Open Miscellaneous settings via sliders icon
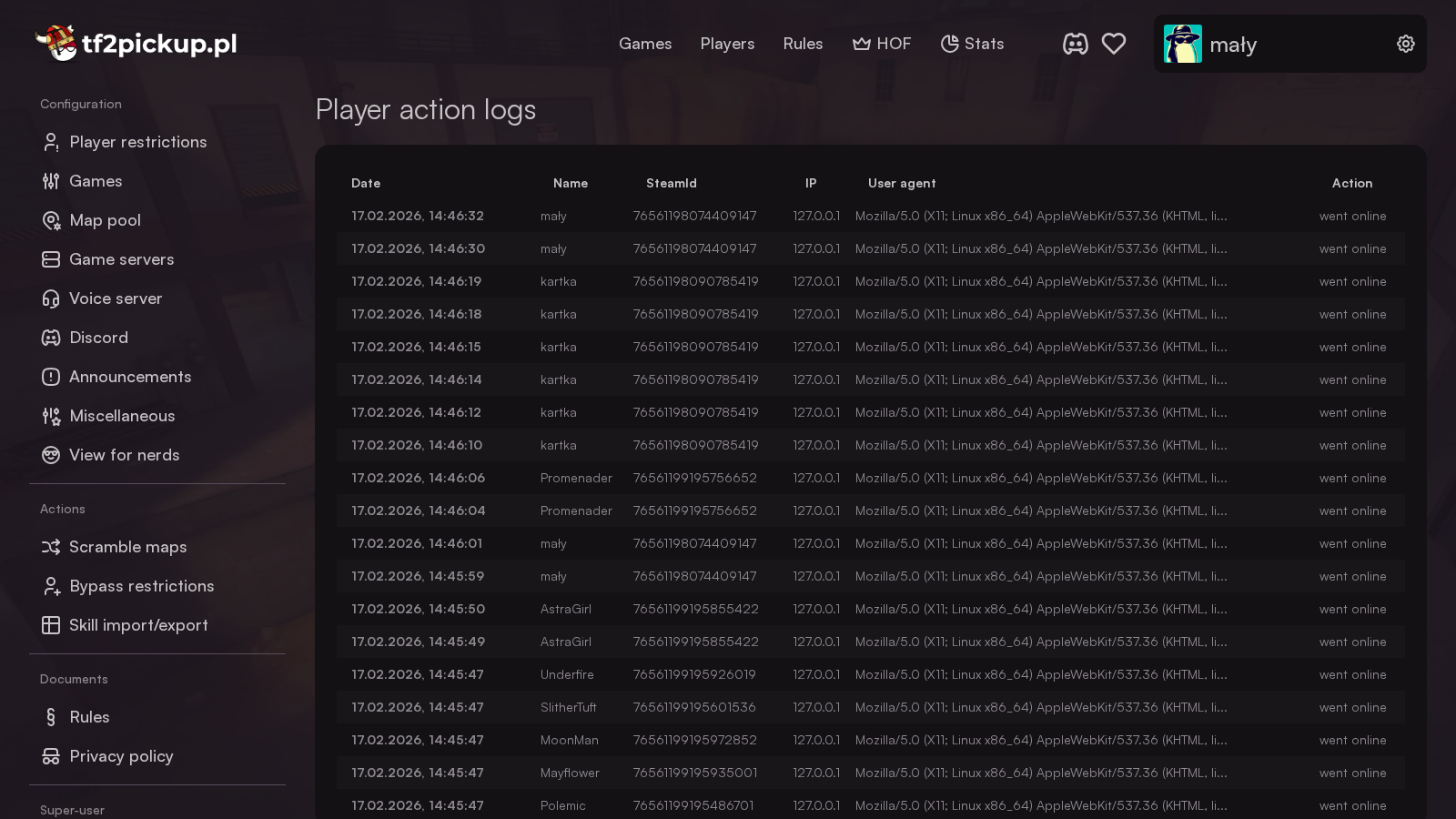Viewport: 1456px width, 819px height. coord(51,416)
